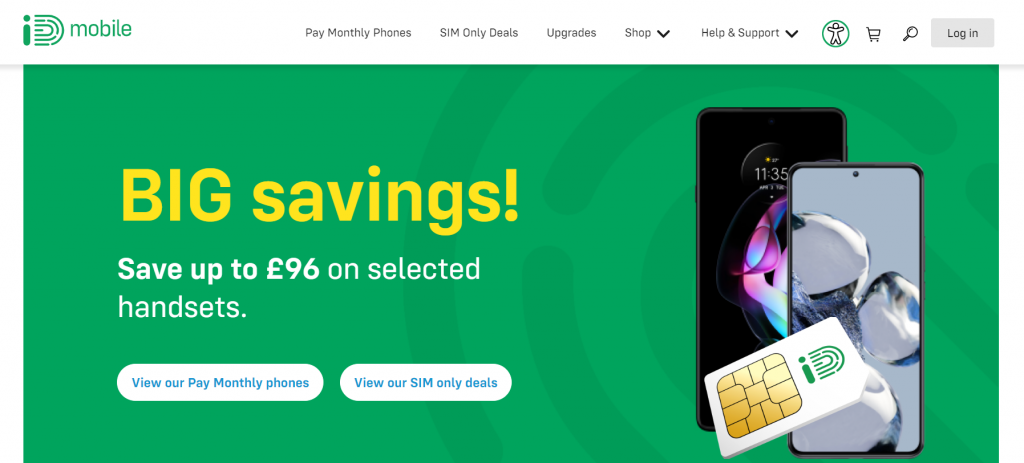Click the iD logo on SIM card
This screenshot has height=463, width=1024.
tap(821, 365)
